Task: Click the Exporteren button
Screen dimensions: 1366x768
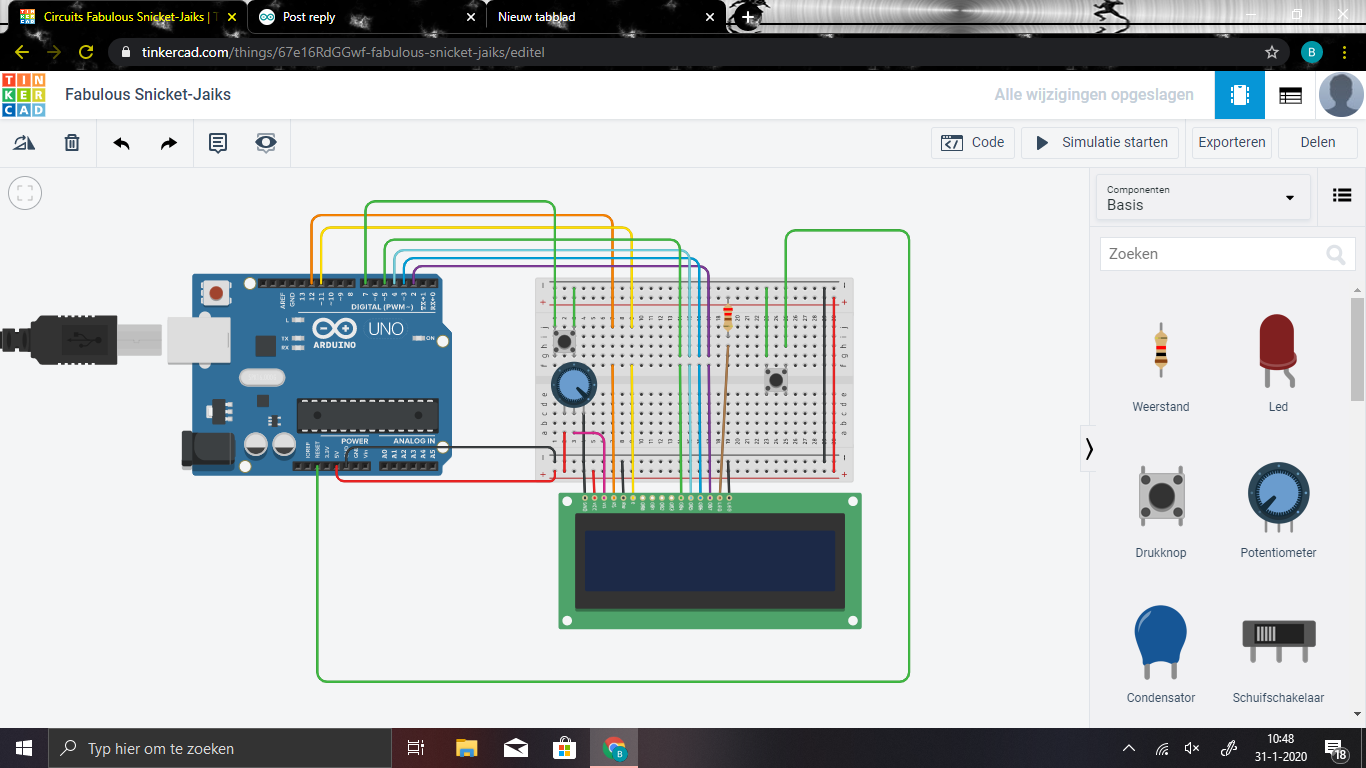Action: (x=1231, y=142)
